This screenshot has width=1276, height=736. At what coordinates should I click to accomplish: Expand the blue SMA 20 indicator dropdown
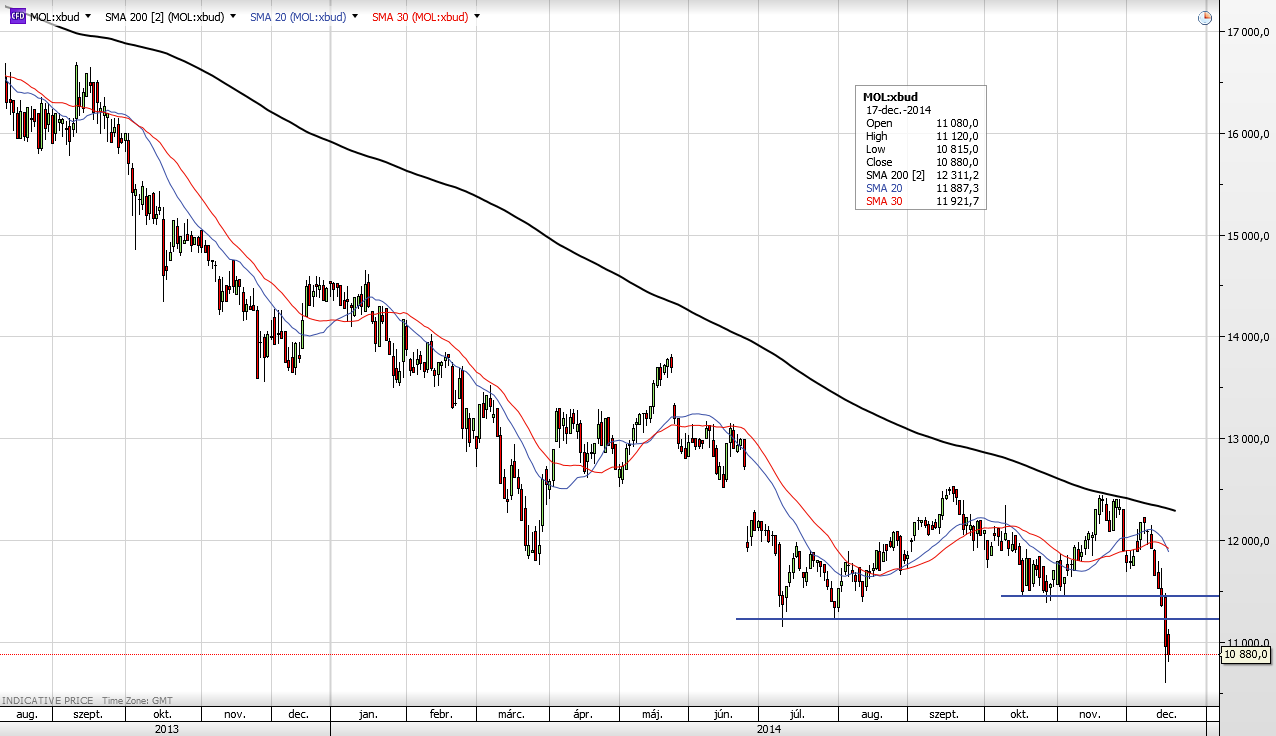(355, 17)
